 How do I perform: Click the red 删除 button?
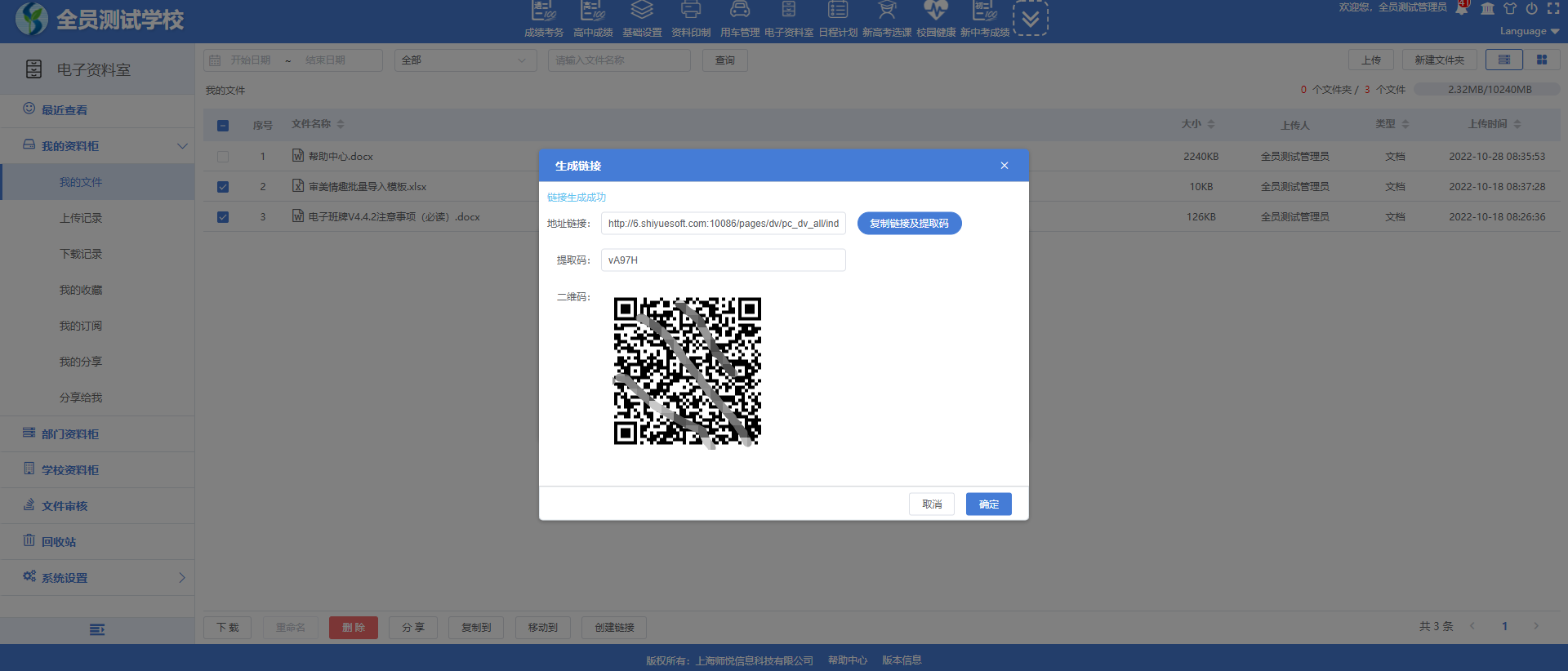click(x=354, y=628)
